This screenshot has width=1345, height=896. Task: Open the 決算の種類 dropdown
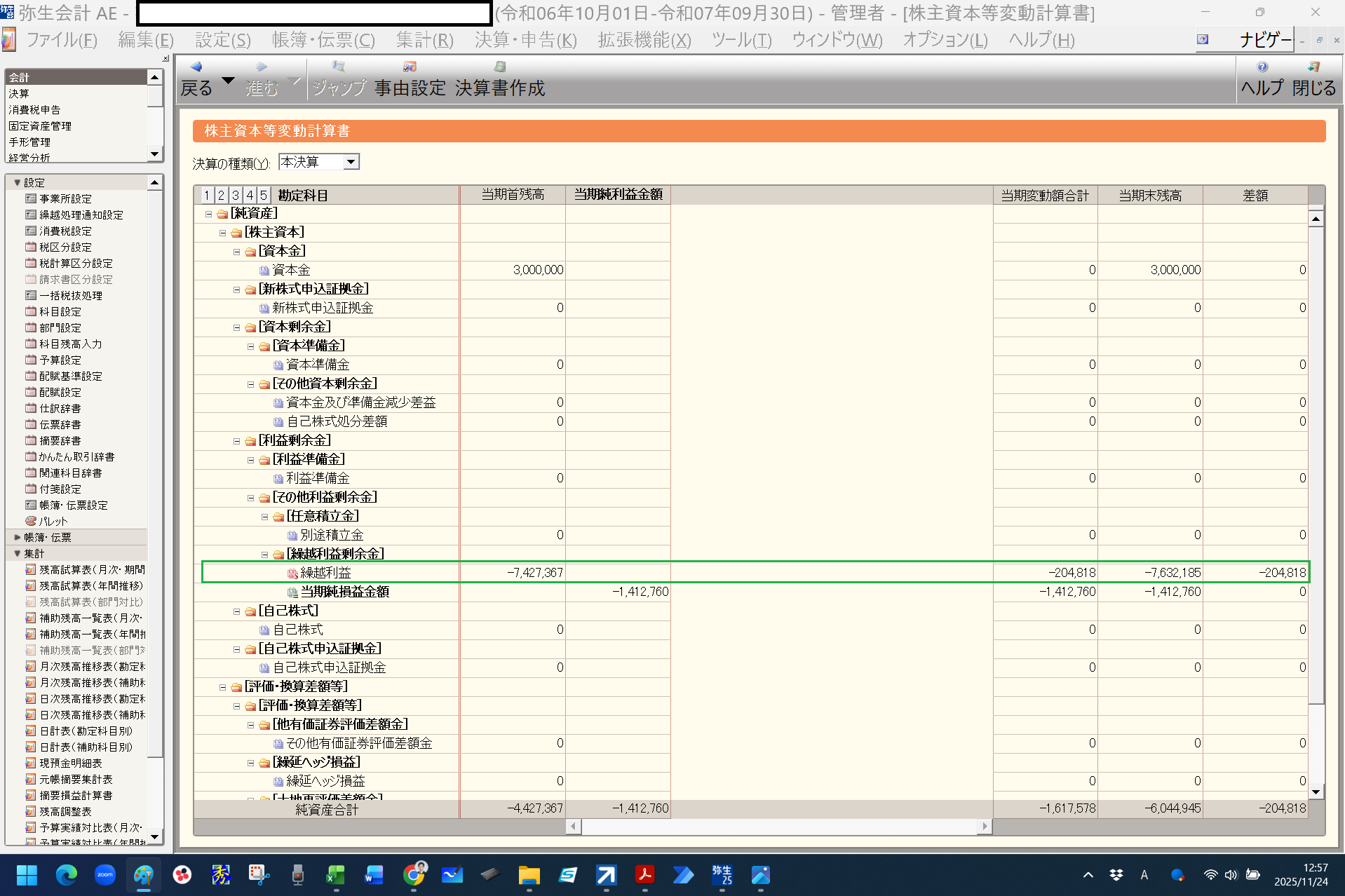(351, 163)
